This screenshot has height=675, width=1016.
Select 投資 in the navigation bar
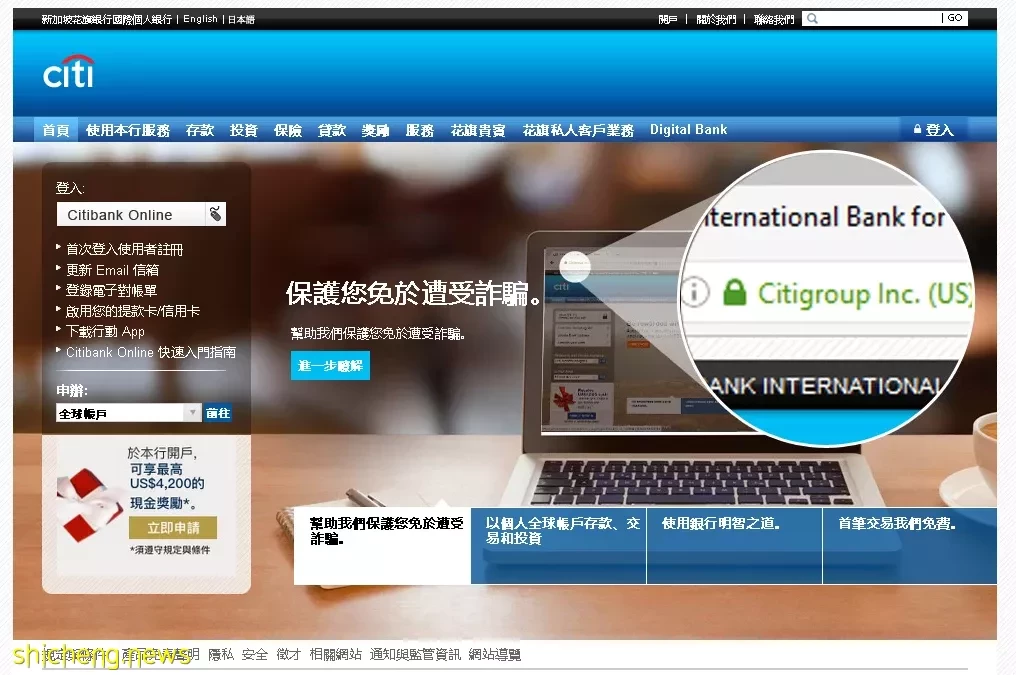point(244,130)
